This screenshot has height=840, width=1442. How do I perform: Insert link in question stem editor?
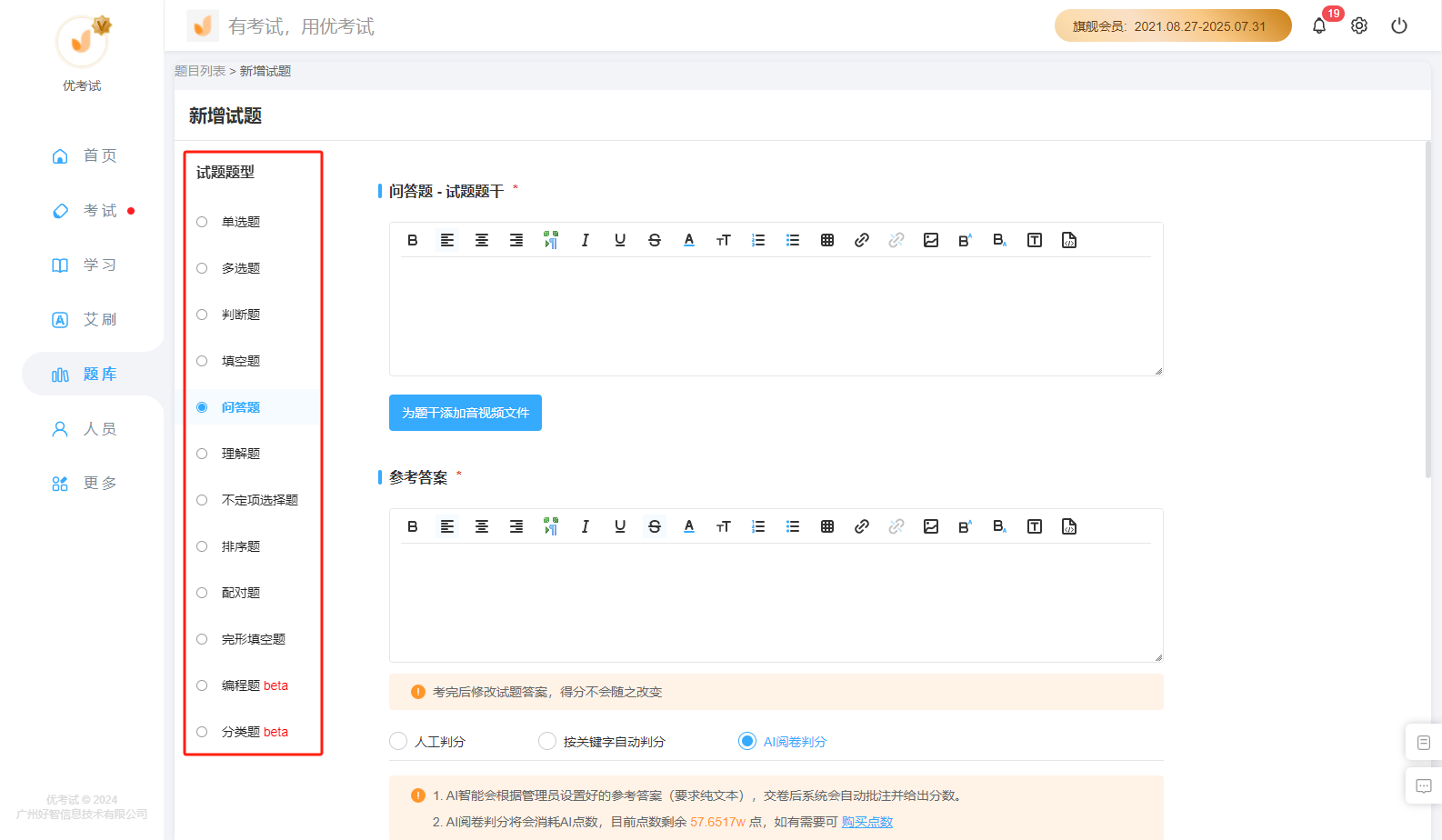click(x=862, y=240)
